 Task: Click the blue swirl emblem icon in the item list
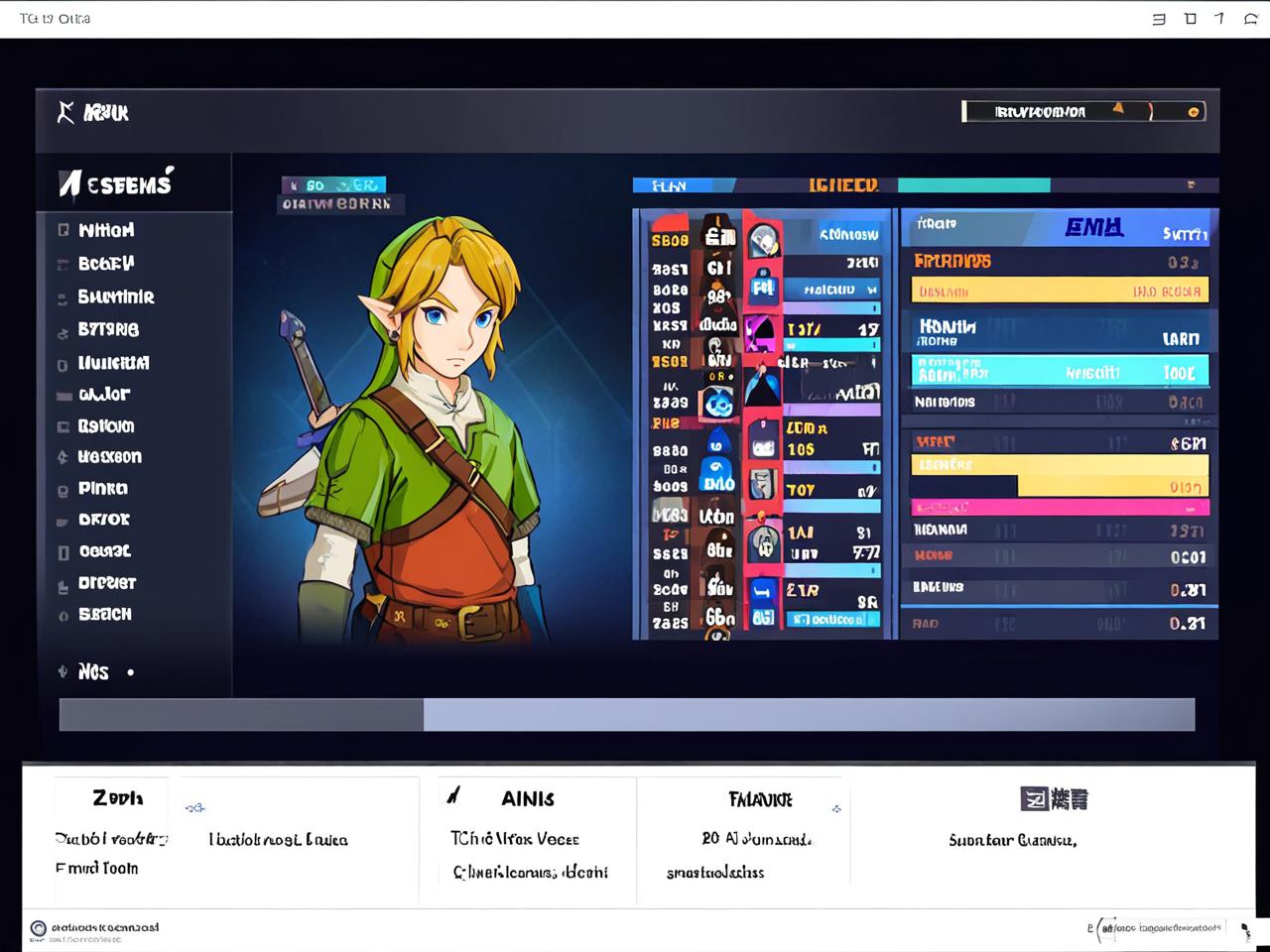click(x=717, y=403)
